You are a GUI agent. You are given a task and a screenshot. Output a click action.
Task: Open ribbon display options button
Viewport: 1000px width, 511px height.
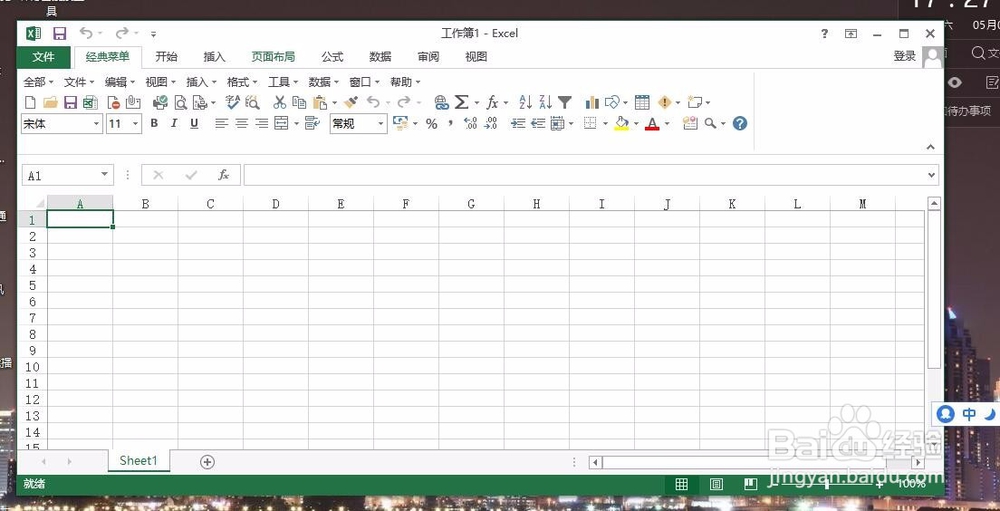tap(851, 34)
